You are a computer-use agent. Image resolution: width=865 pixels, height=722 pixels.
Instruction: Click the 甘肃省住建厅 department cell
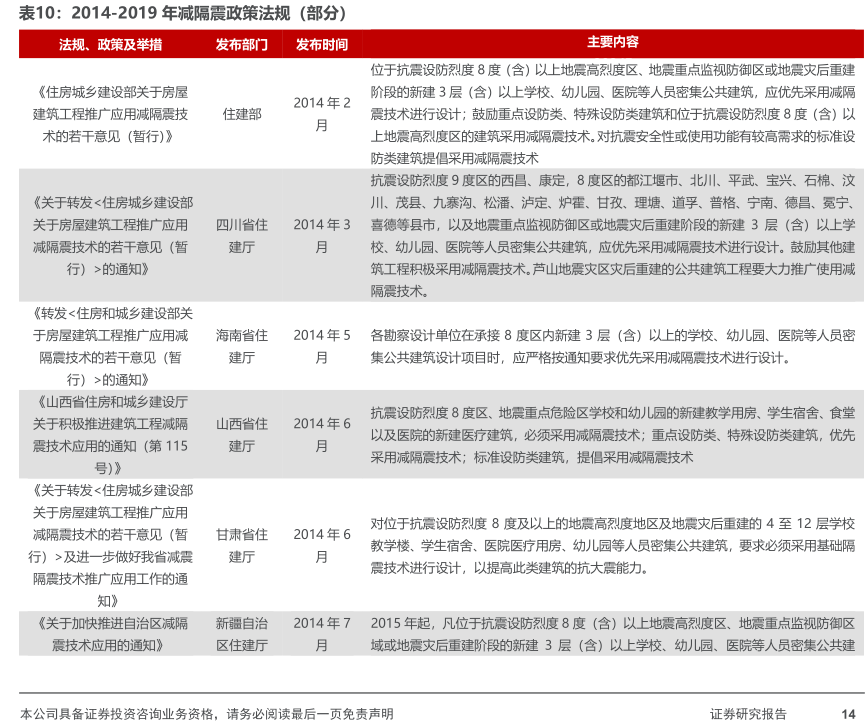[242, 545]
